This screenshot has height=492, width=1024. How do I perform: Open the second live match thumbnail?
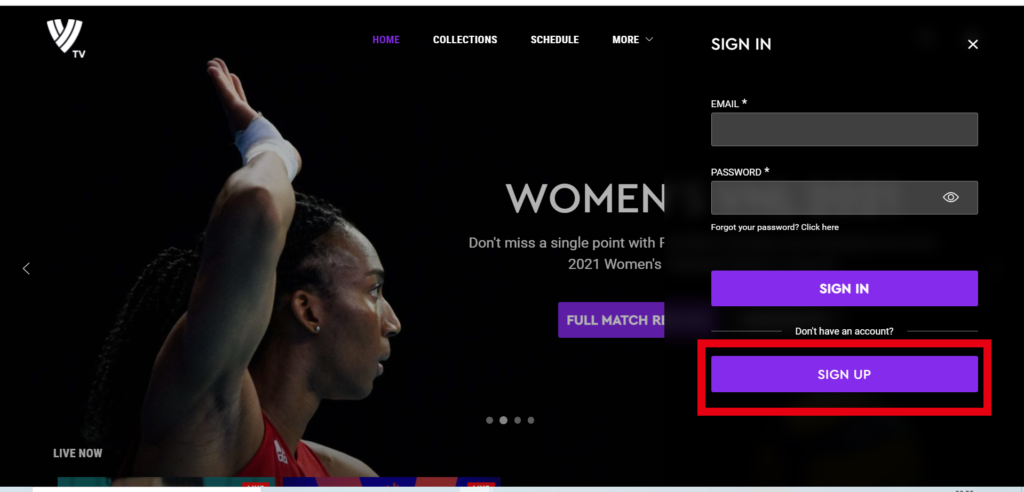click(x=392, y=482)
